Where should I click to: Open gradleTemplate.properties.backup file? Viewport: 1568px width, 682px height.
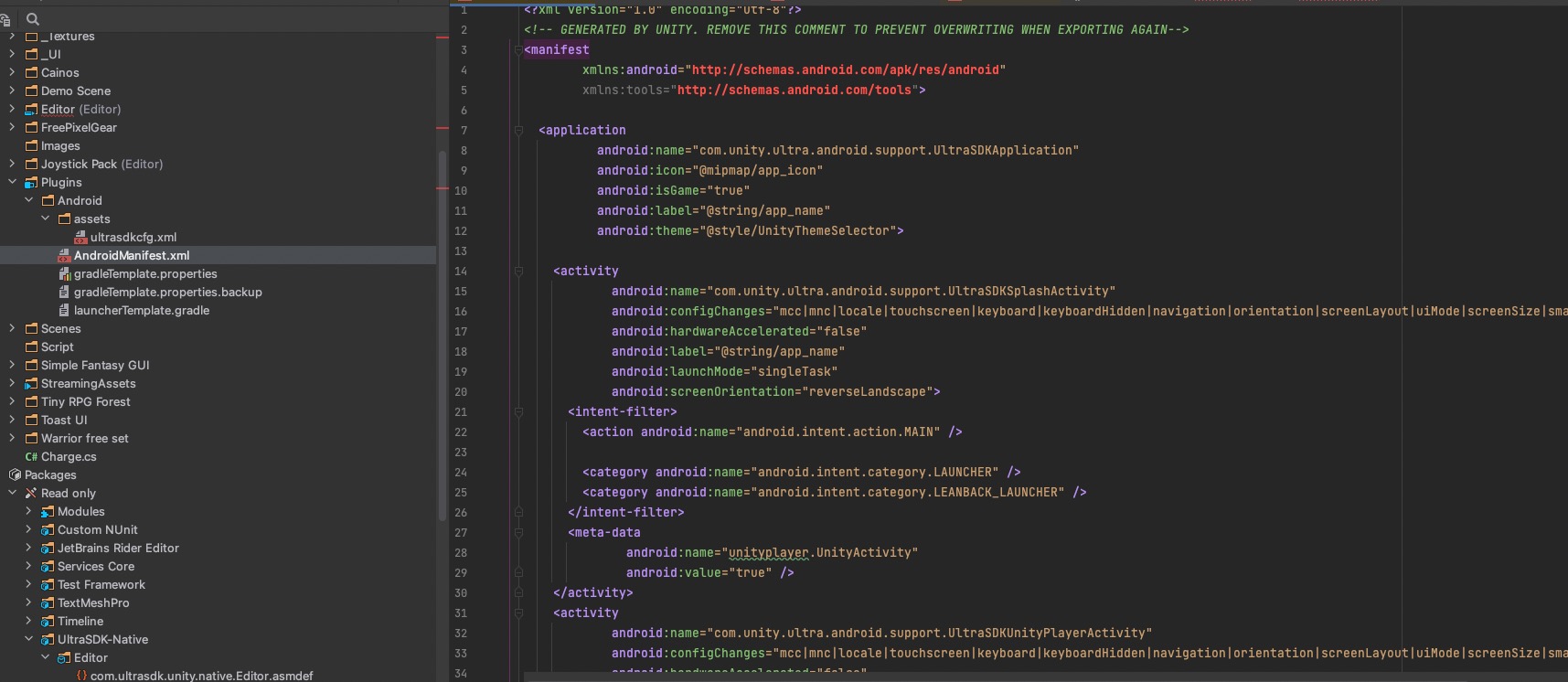[167, 293]
